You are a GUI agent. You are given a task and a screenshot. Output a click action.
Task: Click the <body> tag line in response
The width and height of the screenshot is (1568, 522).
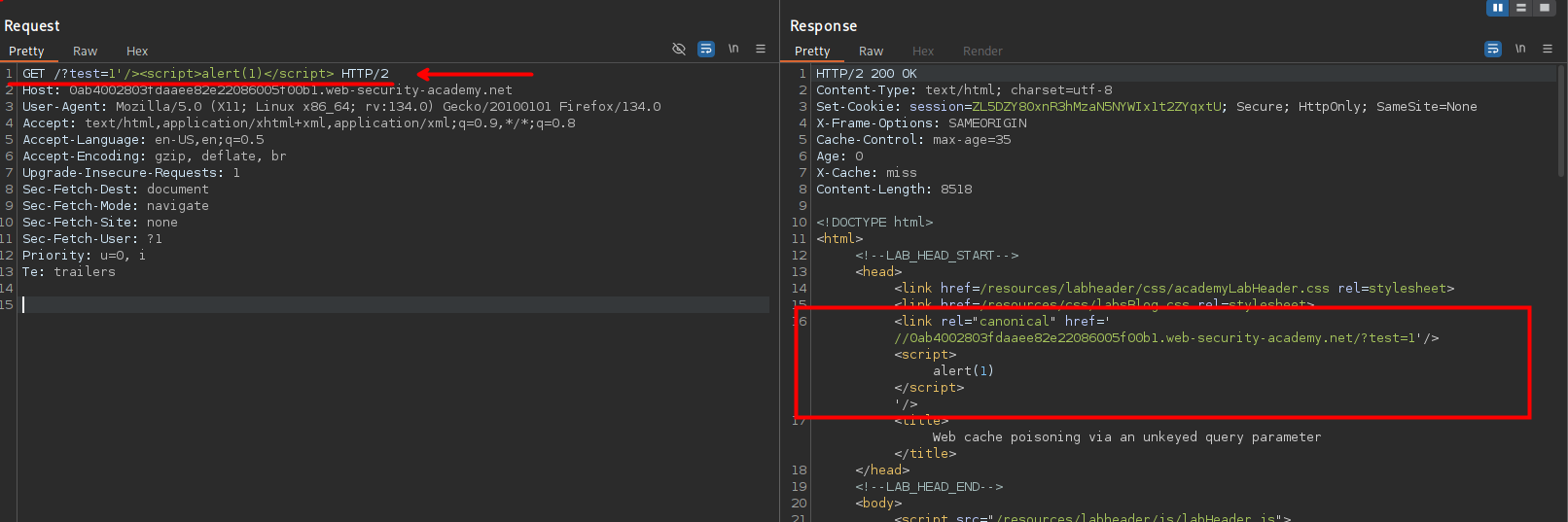point(878,504)
